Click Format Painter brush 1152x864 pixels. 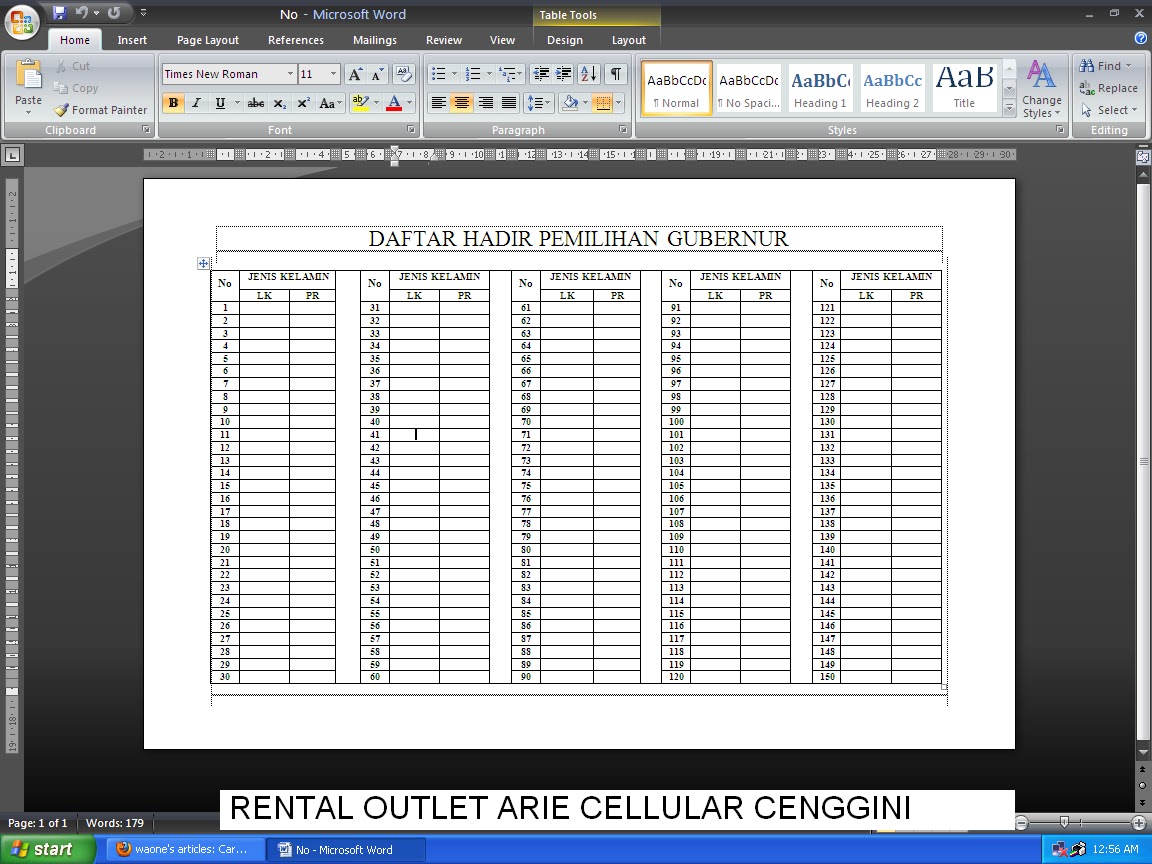(x=101, y=110)
